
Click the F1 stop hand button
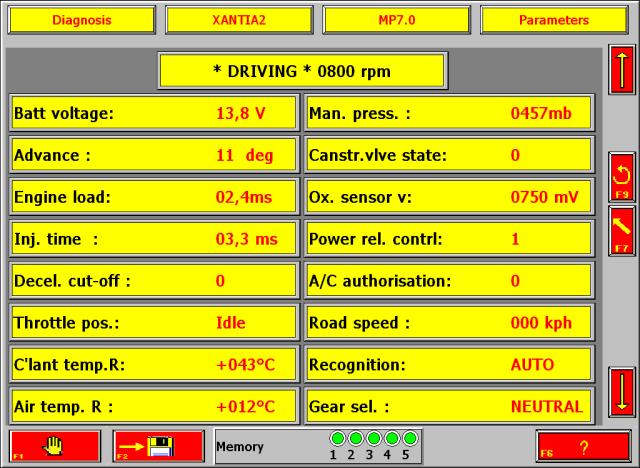tap(55, 446)
